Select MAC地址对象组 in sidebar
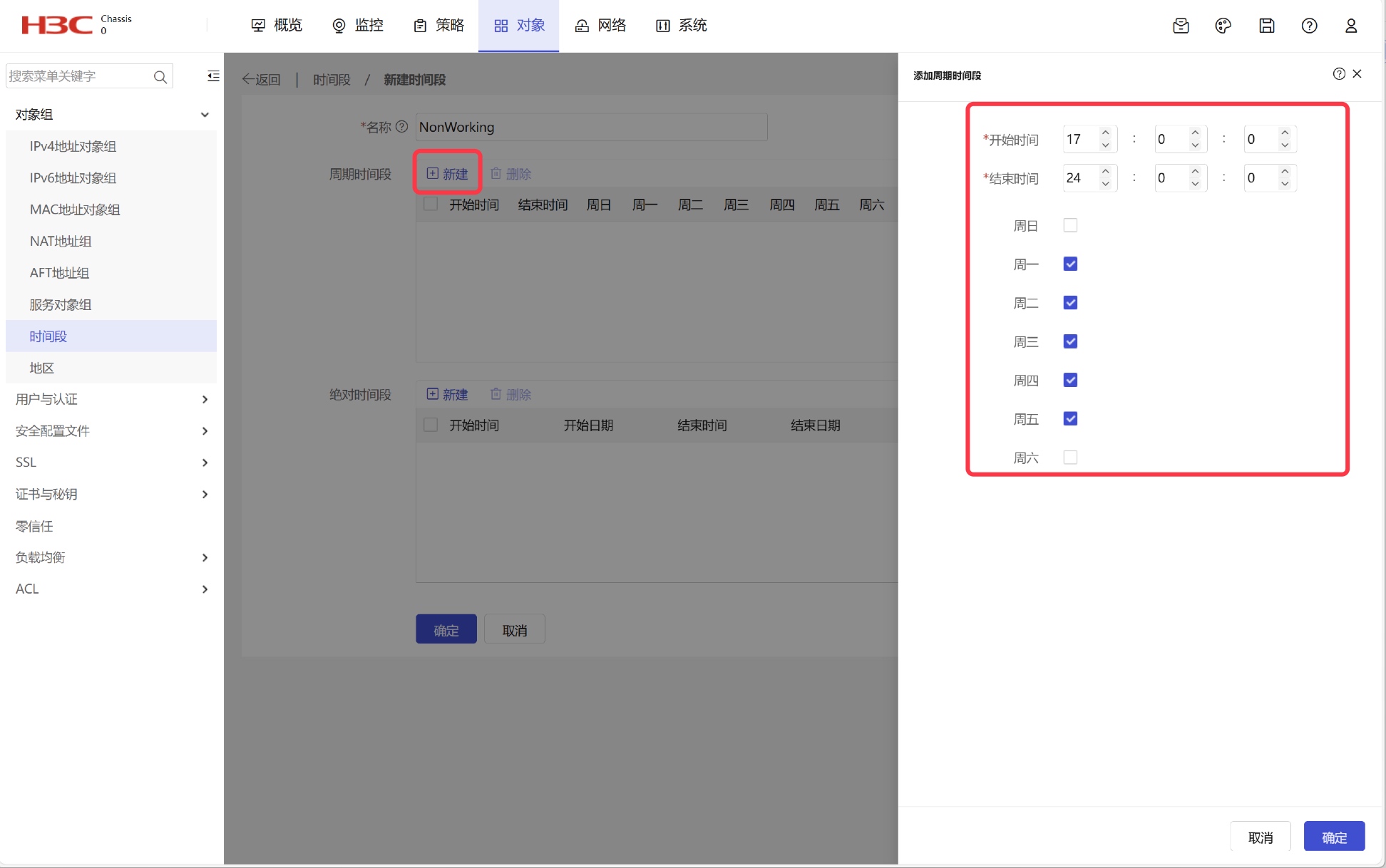The image size is (1386, 868). (x=111, y=210)
